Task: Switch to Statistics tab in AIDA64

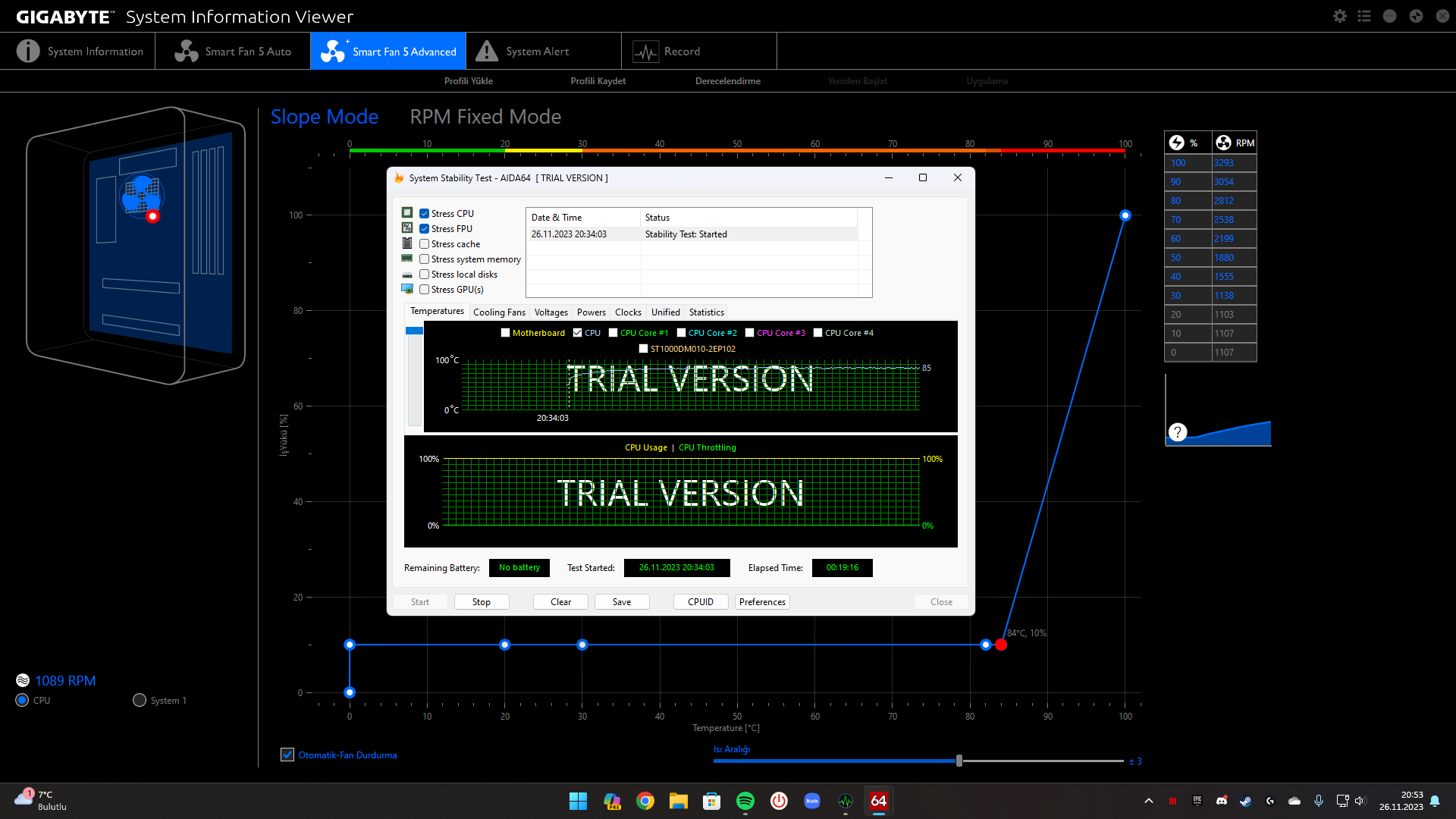Action: click(707, 312)
